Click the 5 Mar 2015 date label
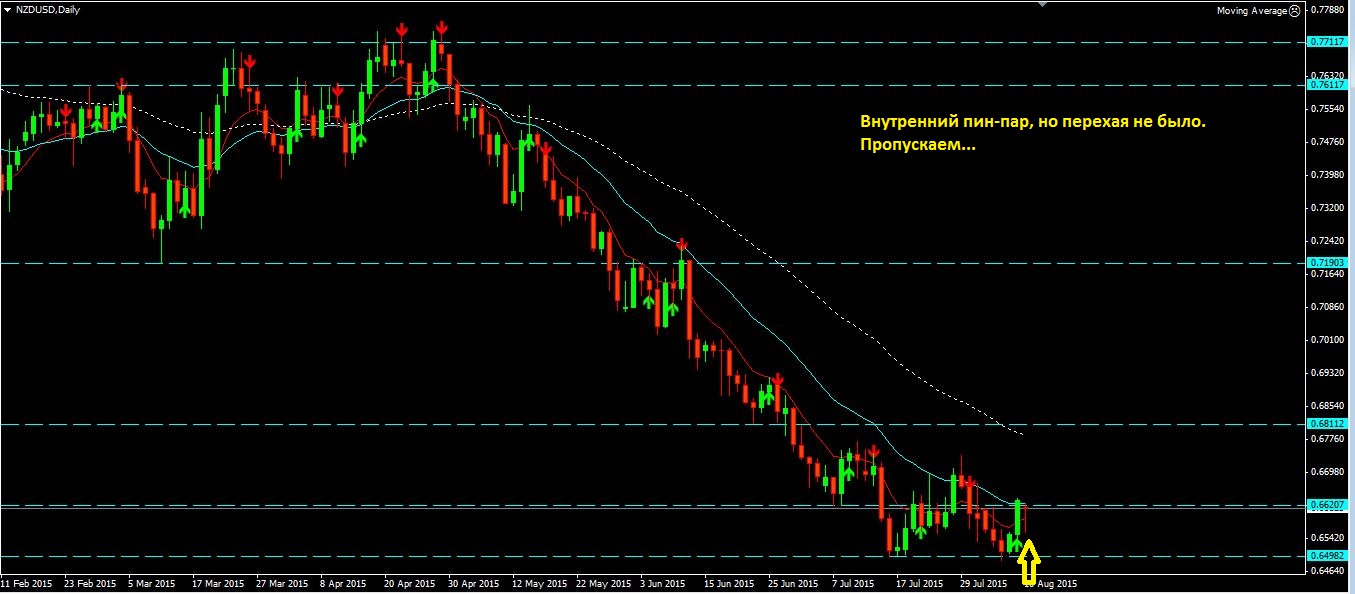1355x594 pixels. tap(154, 583)
